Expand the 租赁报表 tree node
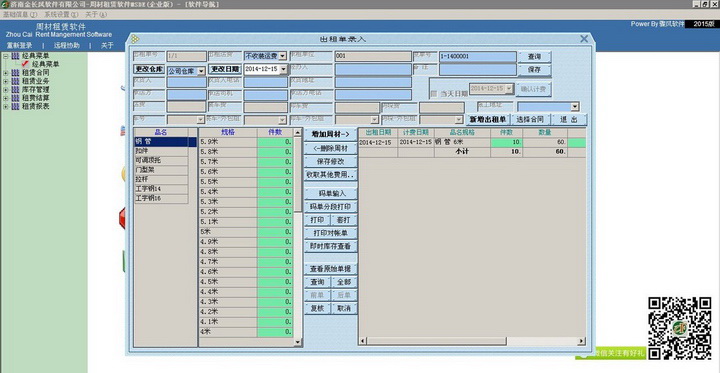Viewport: 720px width, 373px height. point(6,107)
